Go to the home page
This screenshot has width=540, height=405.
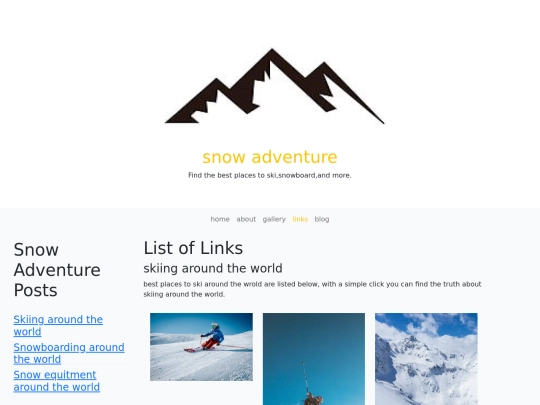coord(220,219)
